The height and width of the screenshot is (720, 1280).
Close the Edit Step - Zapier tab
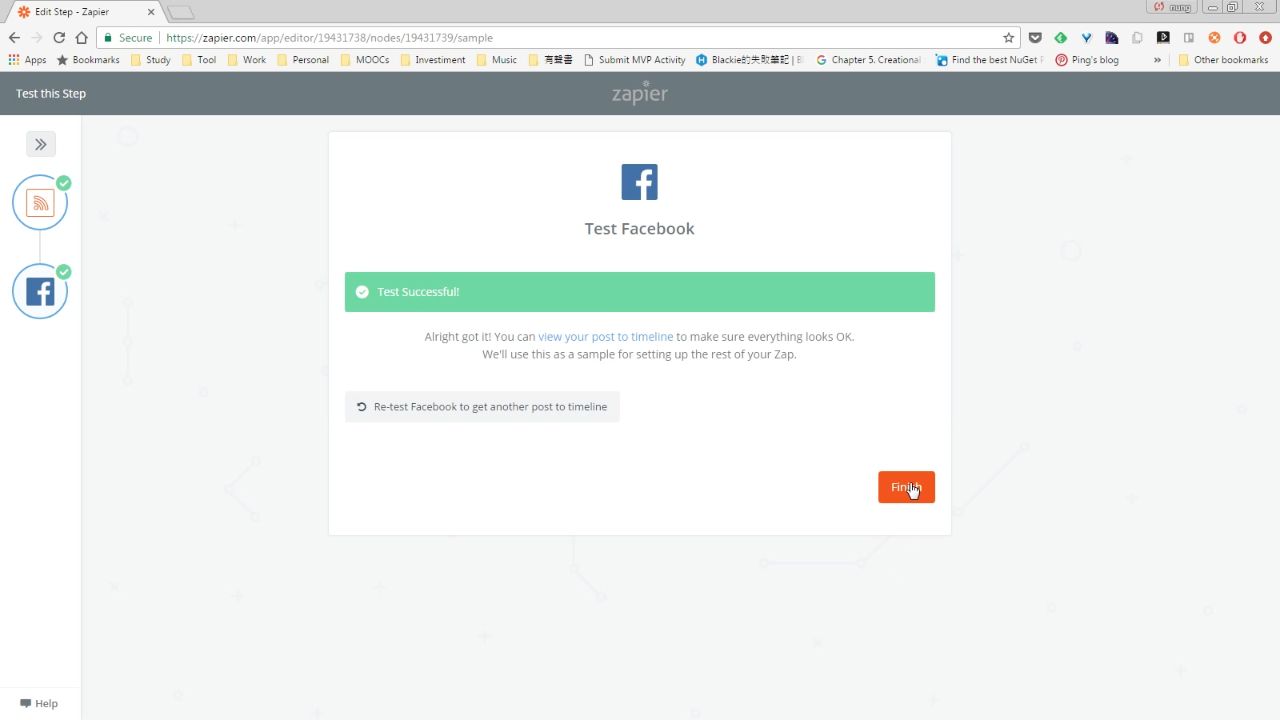tap(151, 12)
